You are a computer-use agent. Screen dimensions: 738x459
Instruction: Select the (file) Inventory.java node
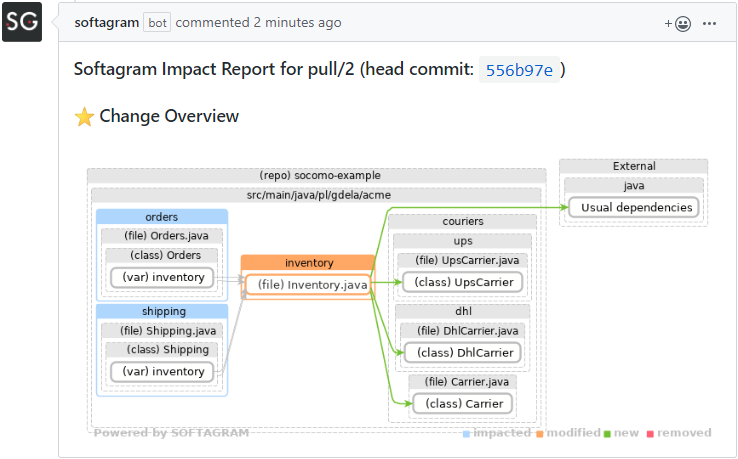tap(308, 285)
